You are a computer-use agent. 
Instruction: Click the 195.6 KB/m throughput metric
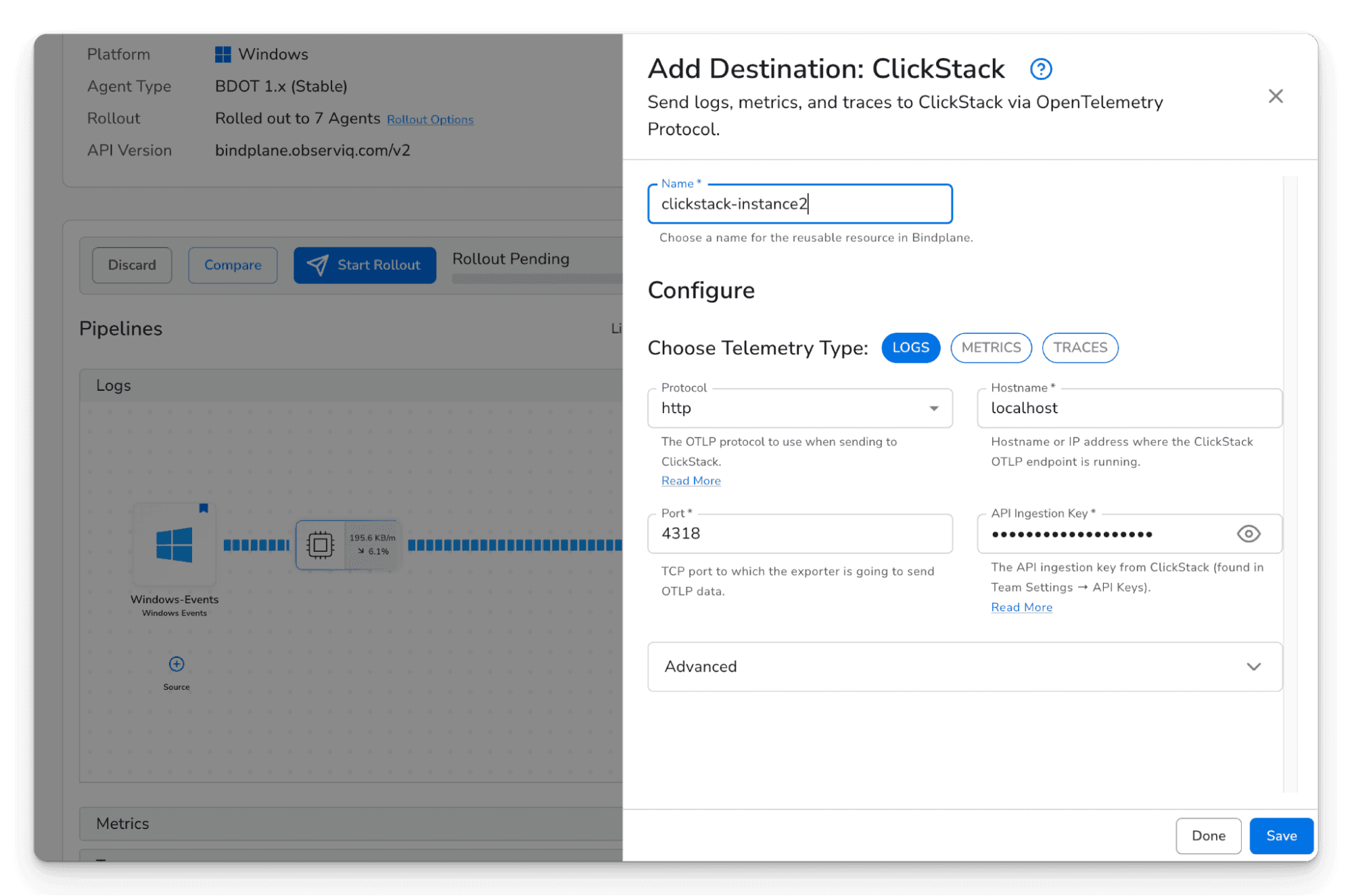coord(372,538)
